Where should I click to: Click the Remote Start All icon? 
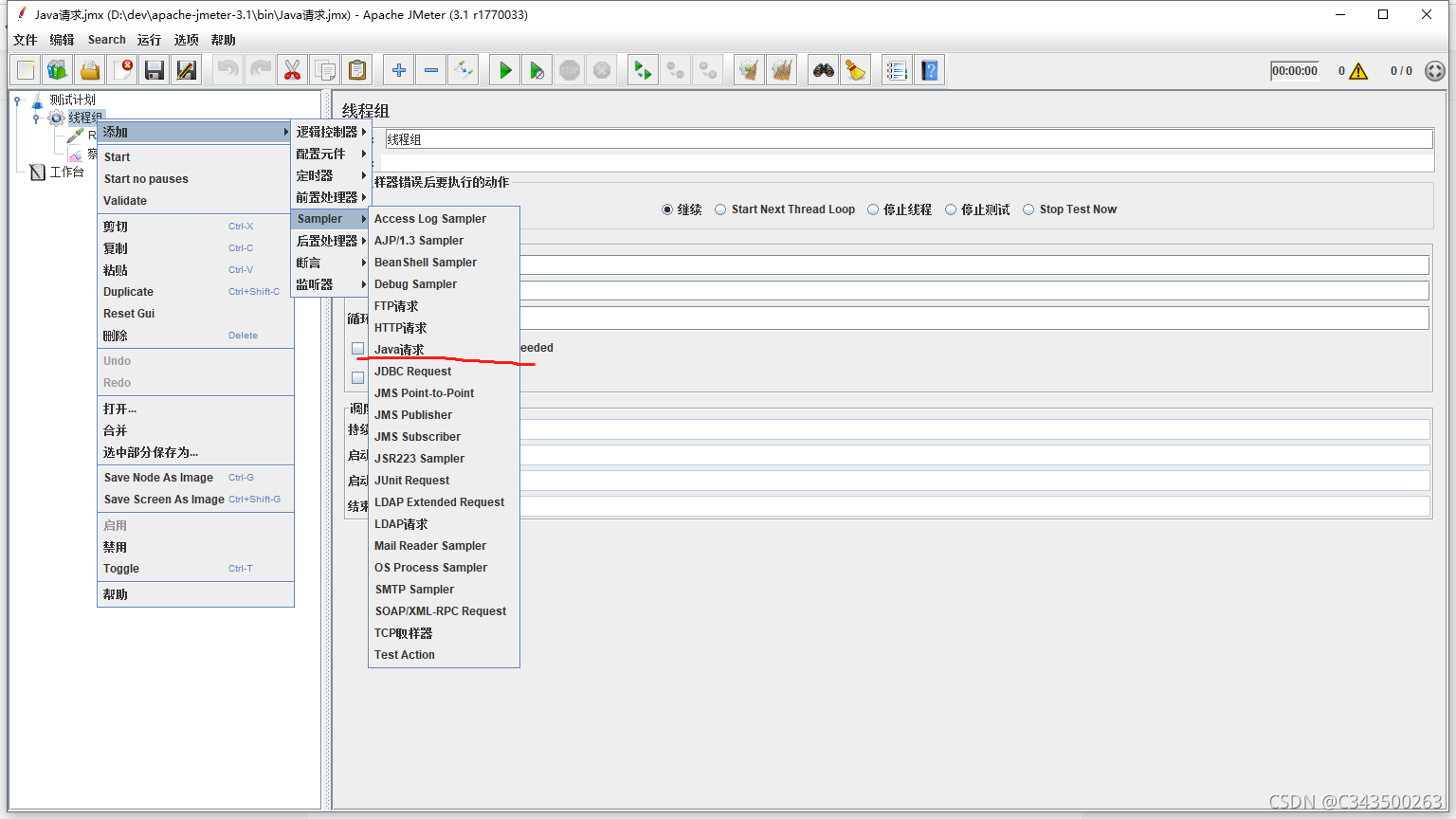click(643, 70)
